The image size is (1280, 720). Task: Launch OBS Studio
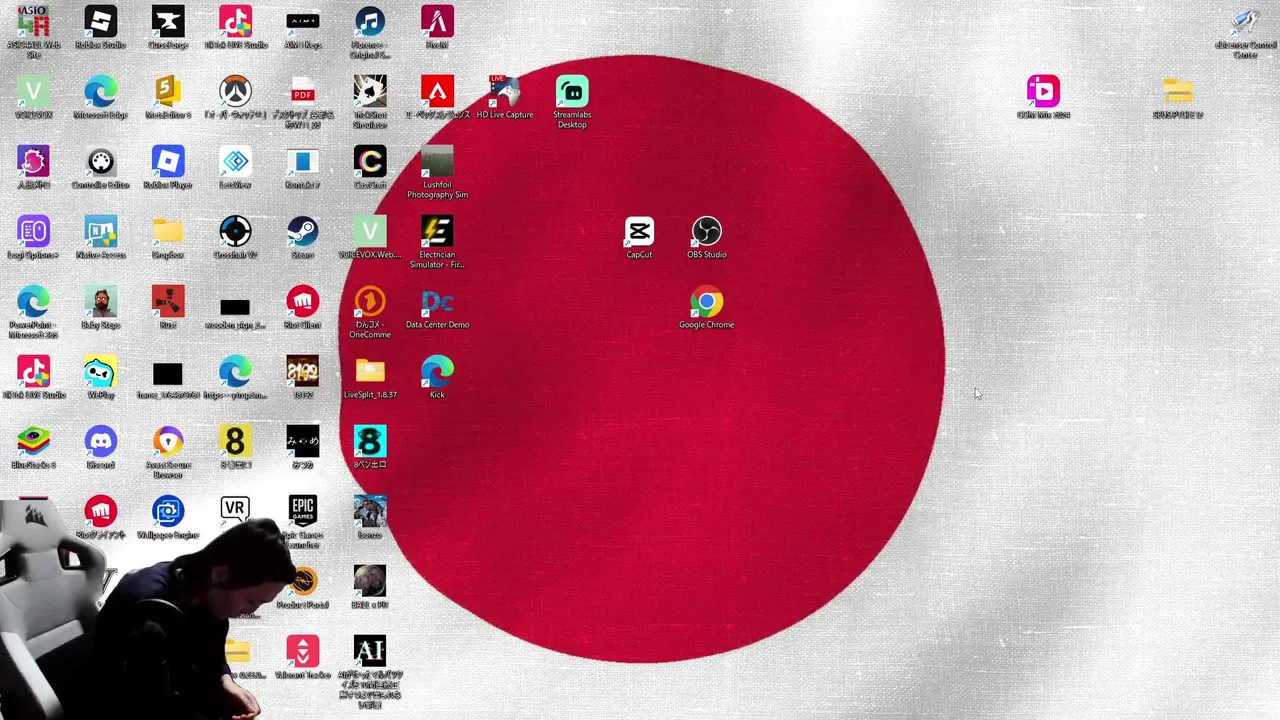tap(707, 232)
